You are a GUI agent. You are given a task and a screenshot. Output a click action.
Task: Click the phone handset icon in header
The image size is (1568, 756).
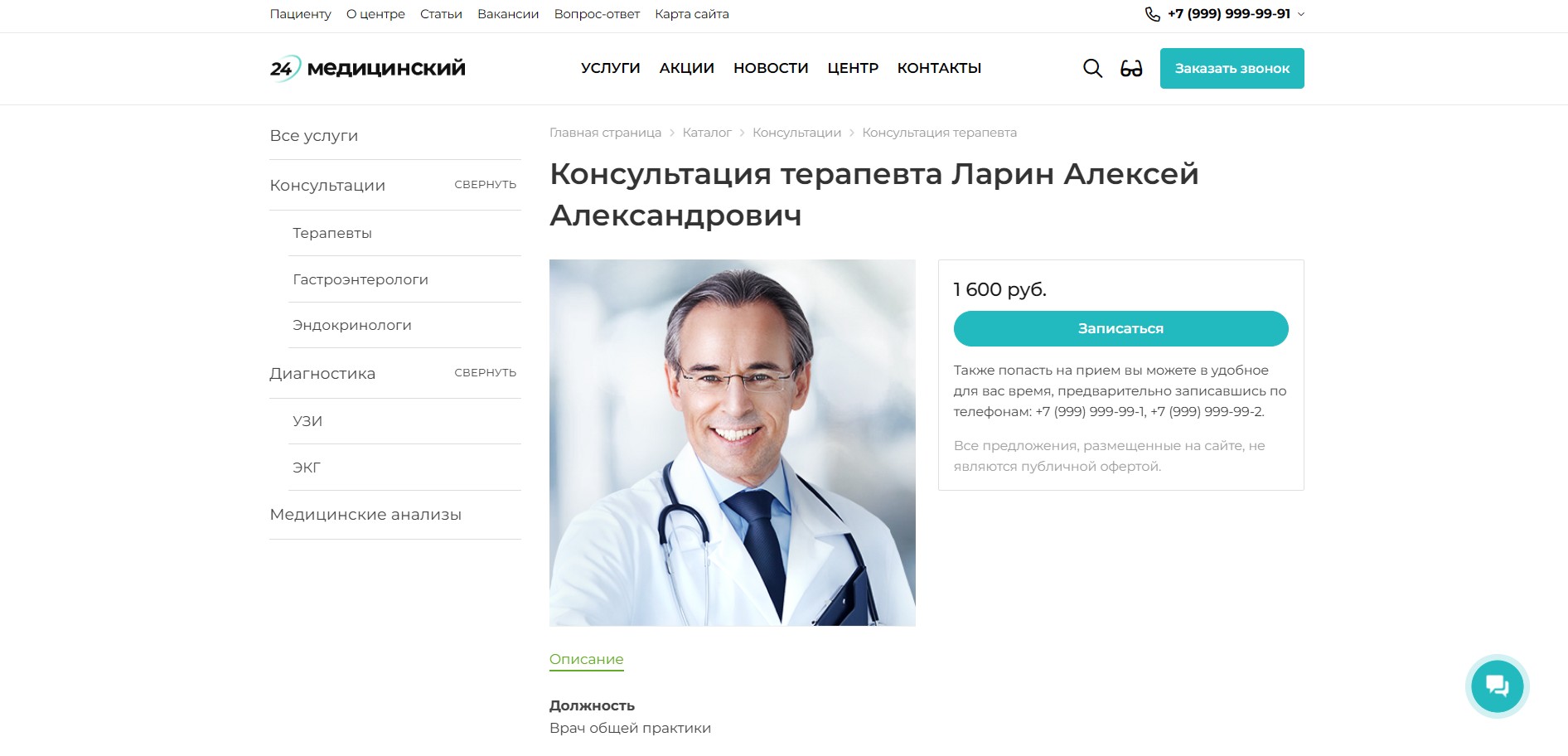click(x=1152, y=14)
